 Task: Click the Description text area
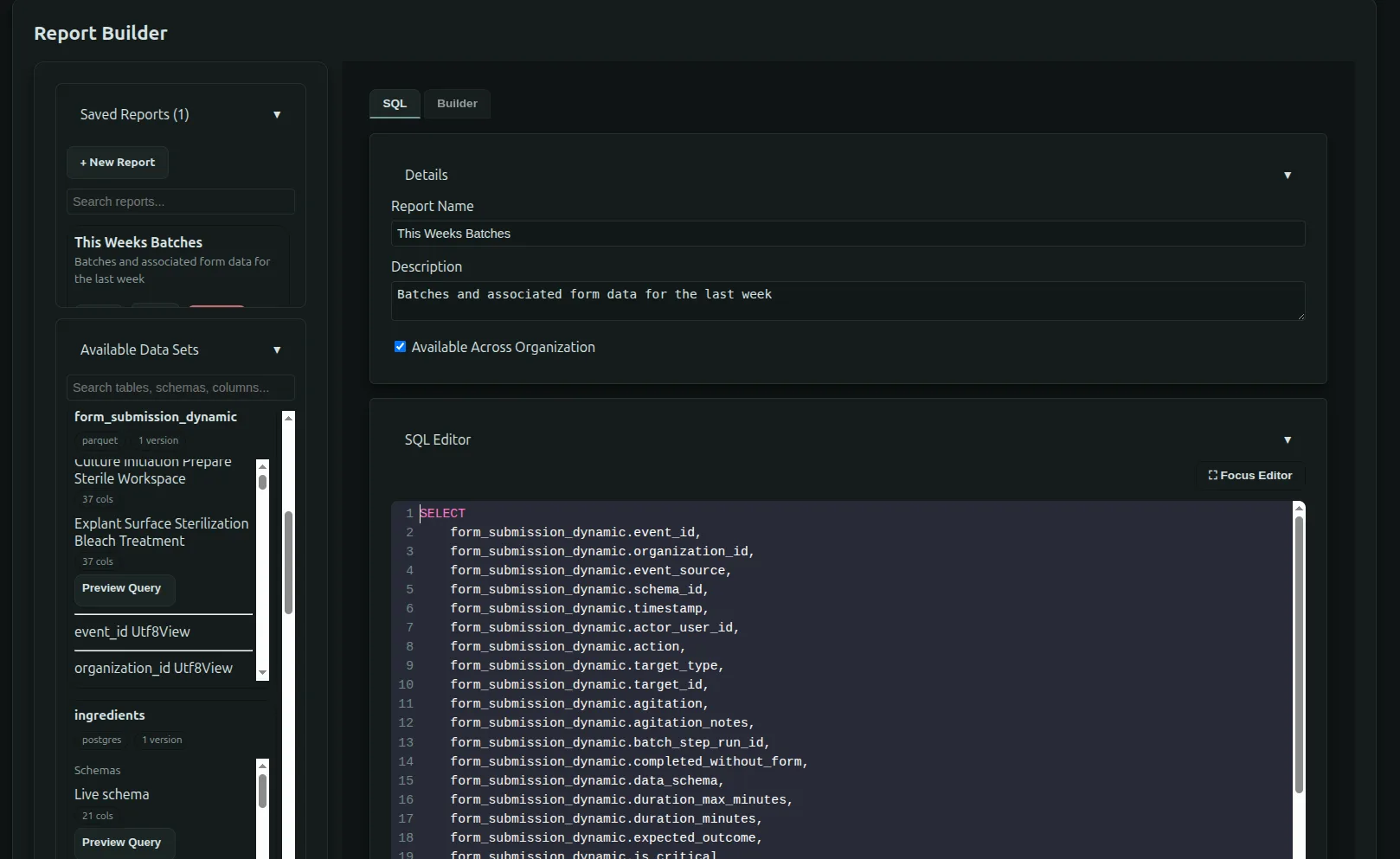pos(848,301)
